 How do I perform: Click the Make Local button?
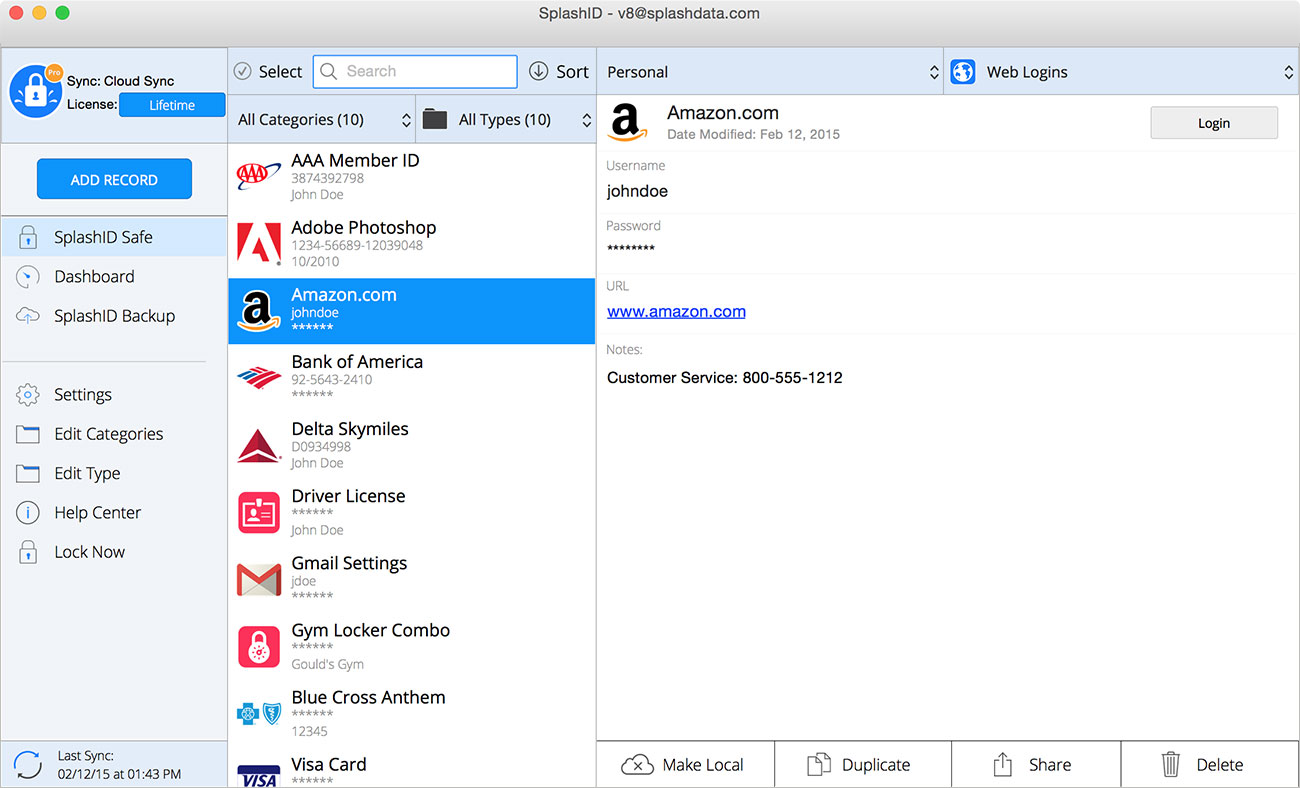685,765
